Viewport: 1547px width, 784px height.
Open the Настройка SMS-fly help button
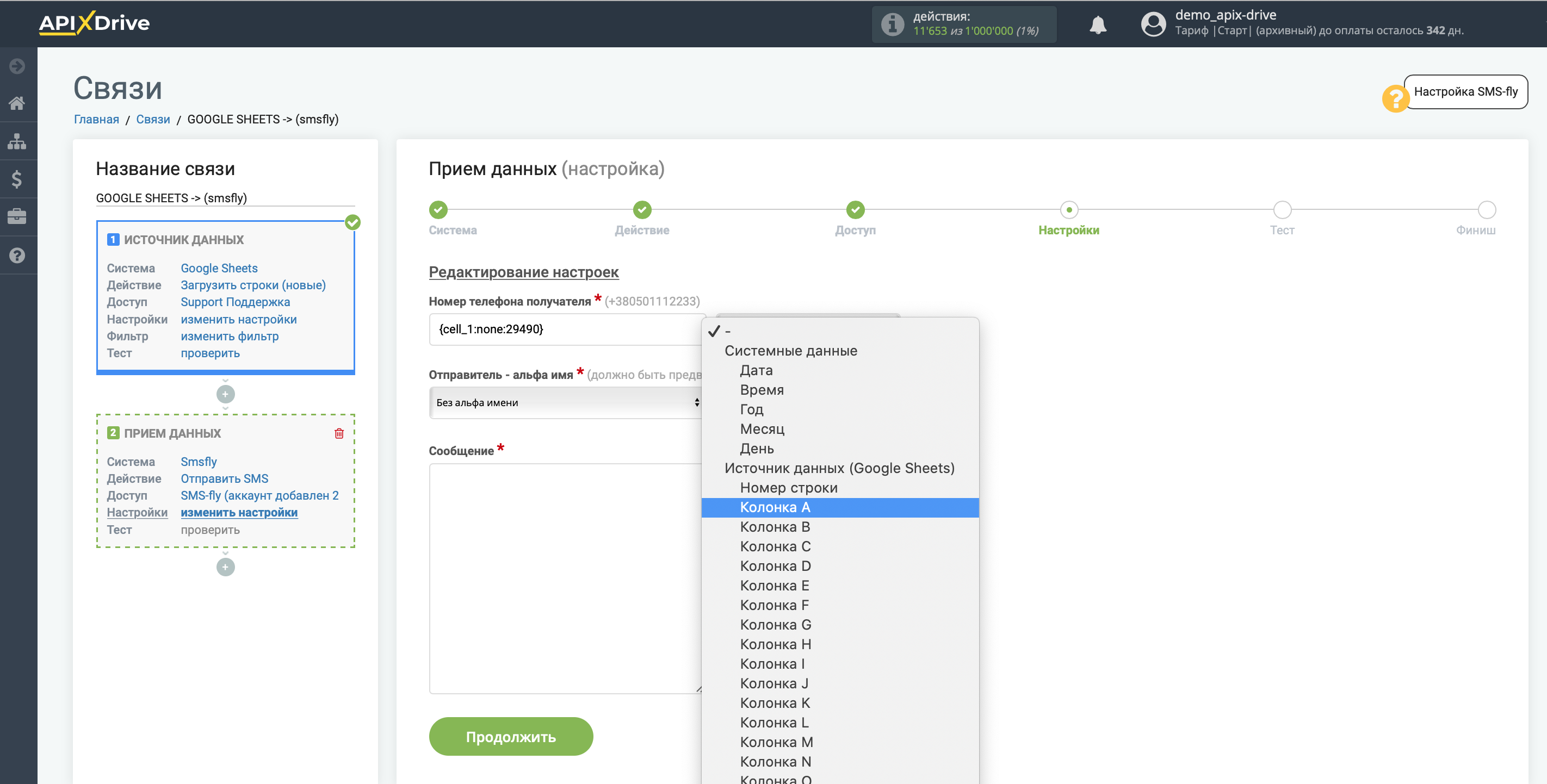(1465, 92)
